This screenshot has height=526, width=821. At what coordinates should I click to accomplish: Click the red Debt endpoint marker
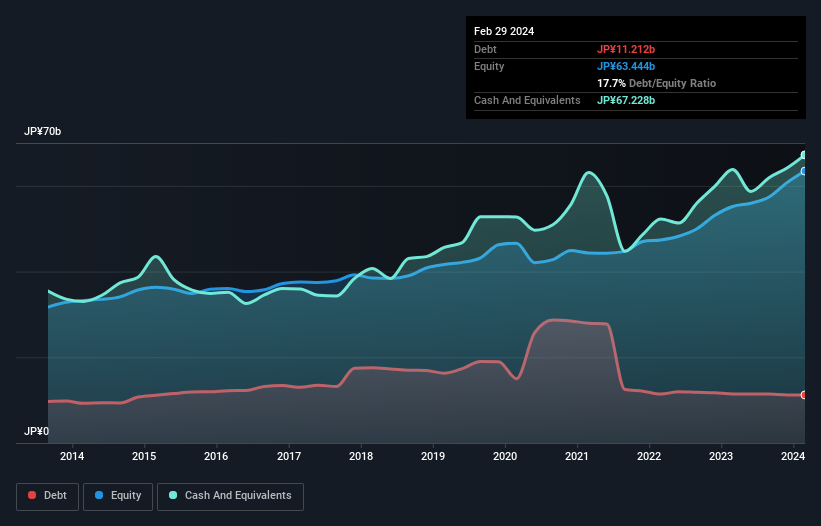coord(804,395)
